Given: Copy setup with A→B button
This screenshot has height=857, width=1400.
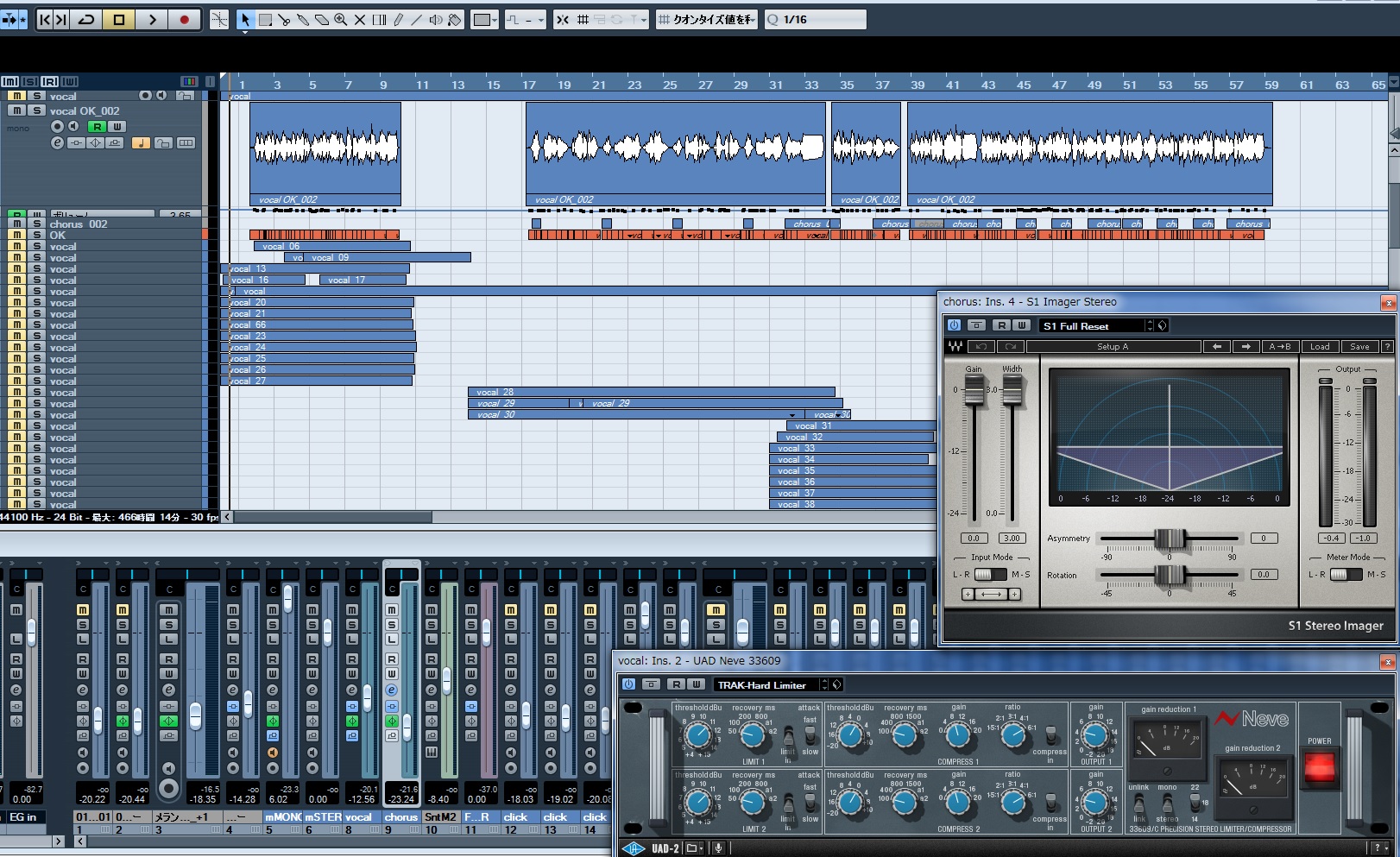Looking at the screenshot, I should pyautogui.click(x=1280, y=346).
